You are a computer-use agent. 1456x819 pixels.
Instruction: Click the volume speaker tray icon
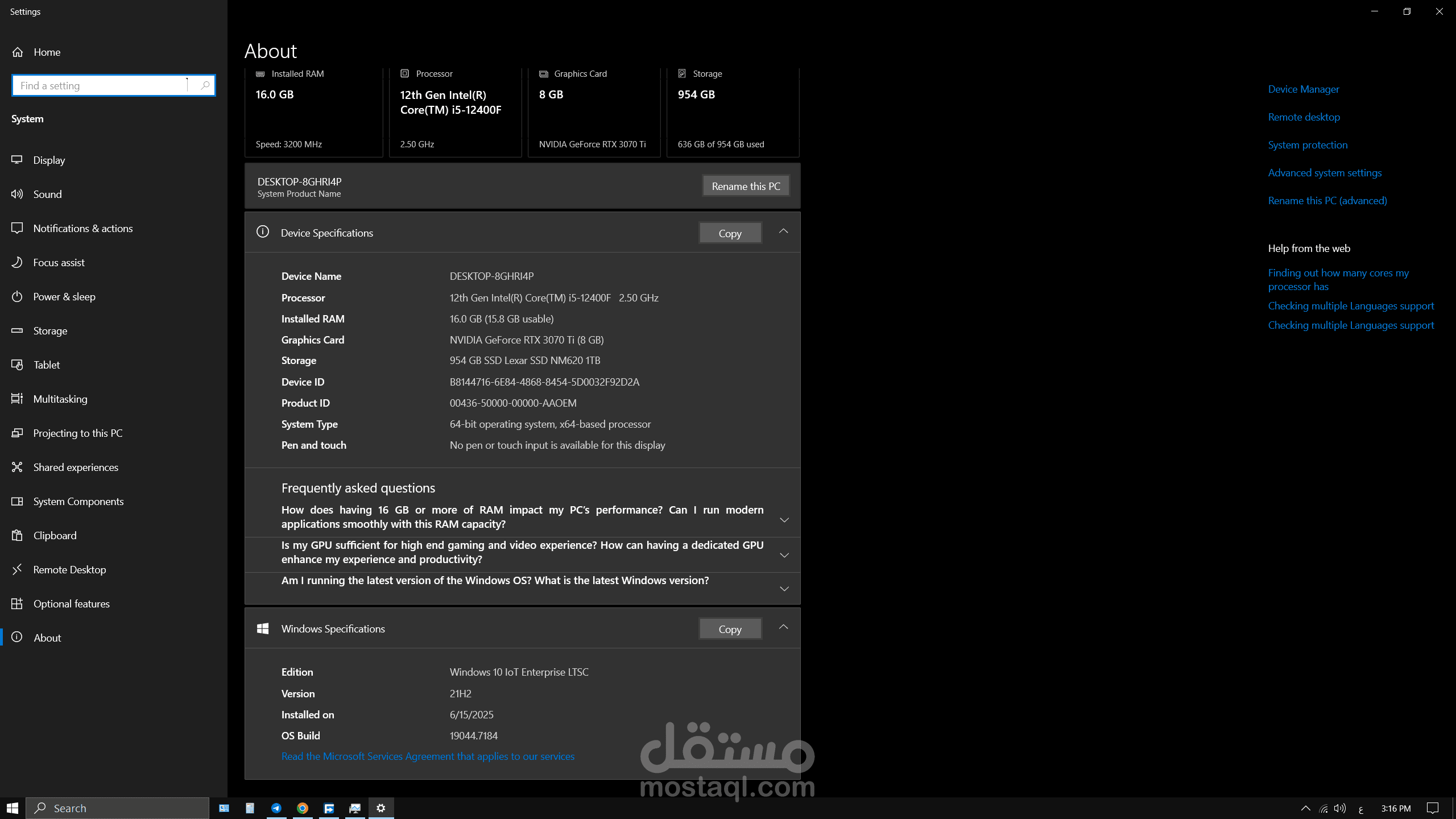click(x=1341, y=808)
